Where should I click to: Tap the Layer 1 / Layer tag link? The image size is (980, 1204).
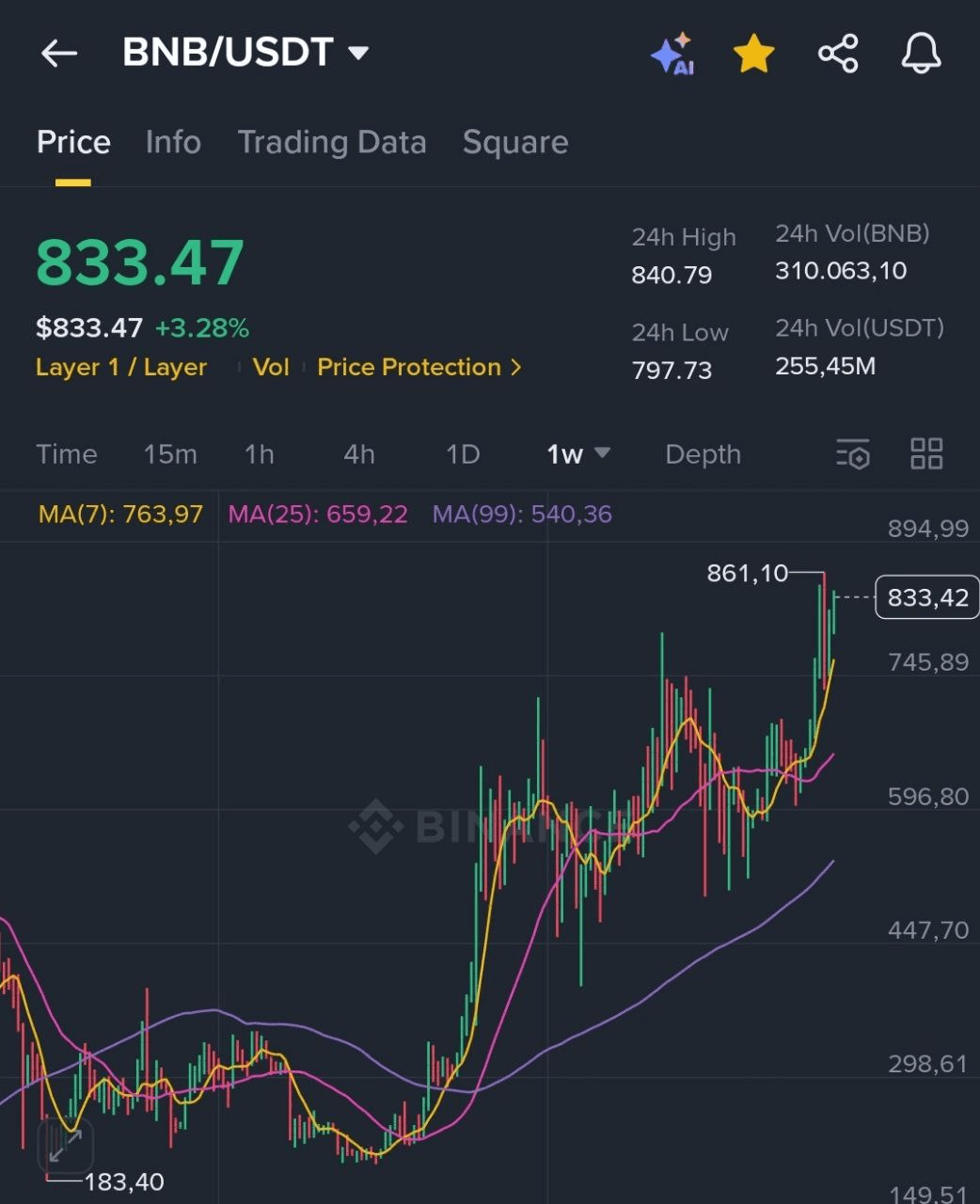(121, 367)
